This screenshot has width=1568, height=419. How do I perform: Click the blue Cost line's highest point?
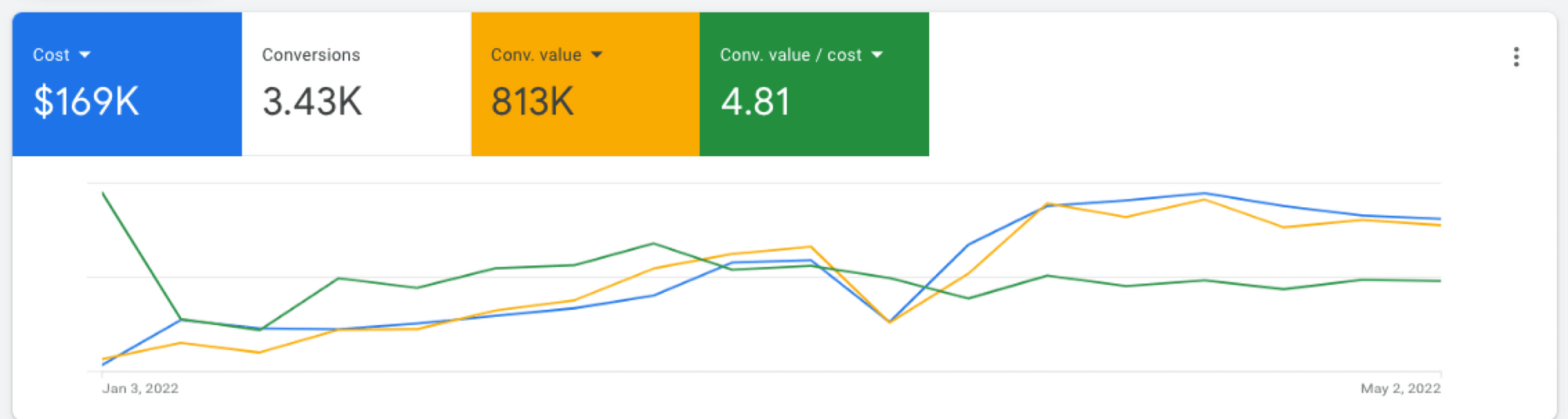point(1204,193)
